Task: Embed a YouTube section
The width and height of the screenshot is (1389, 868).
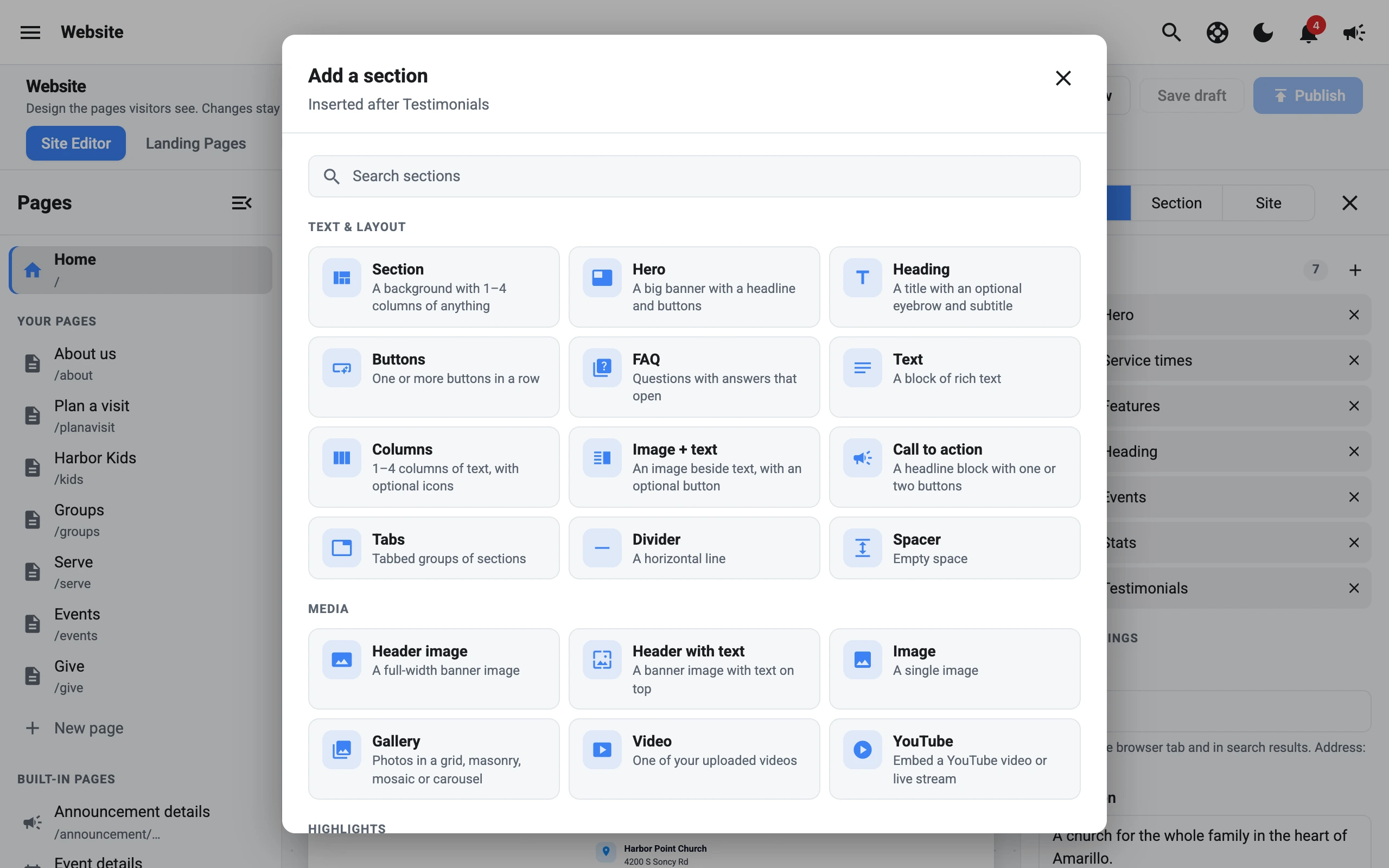Action: click(x=954, y=759)
